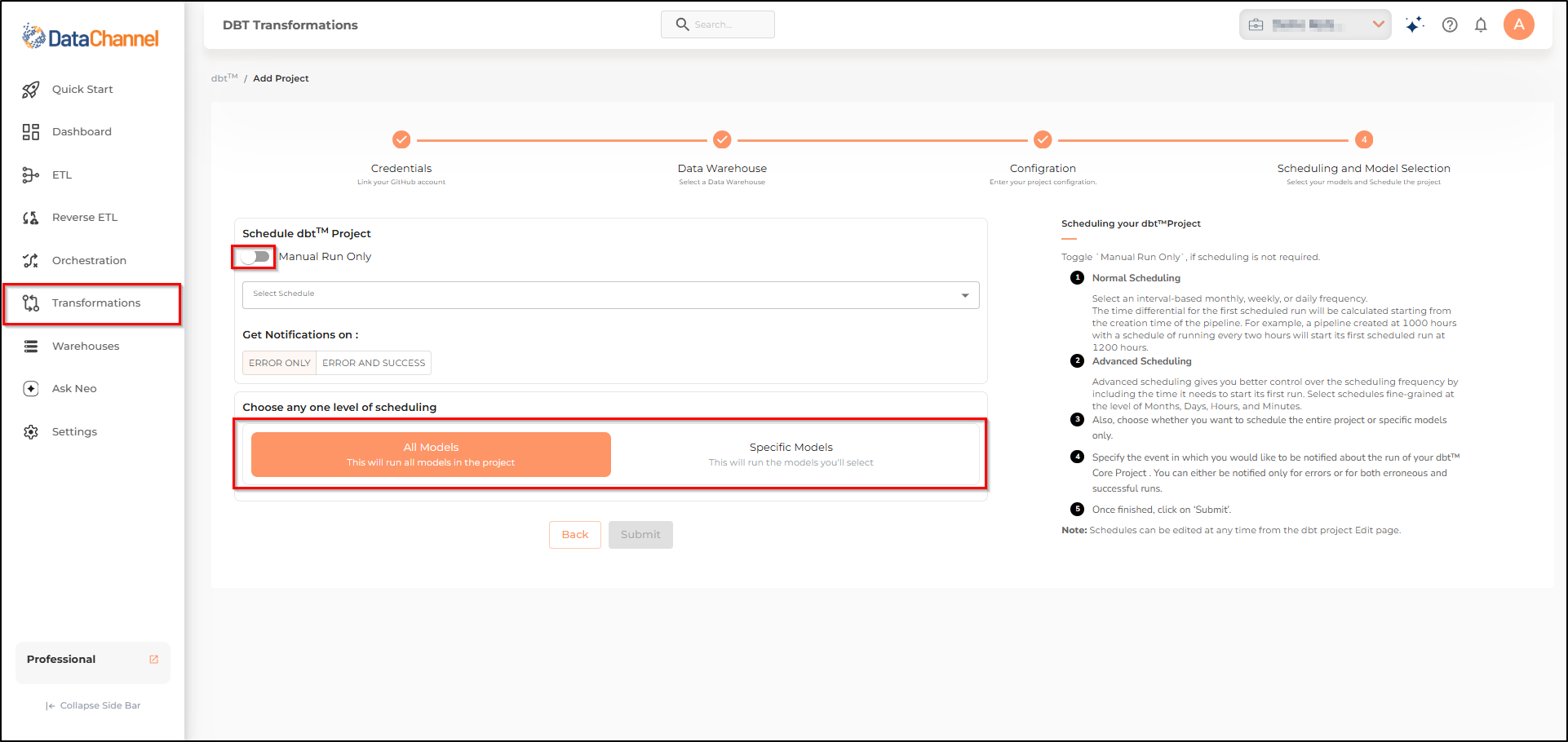The image size is (1568, 742).
Task: Go to the Credentials step checkmark
Action: click(401, 139)
